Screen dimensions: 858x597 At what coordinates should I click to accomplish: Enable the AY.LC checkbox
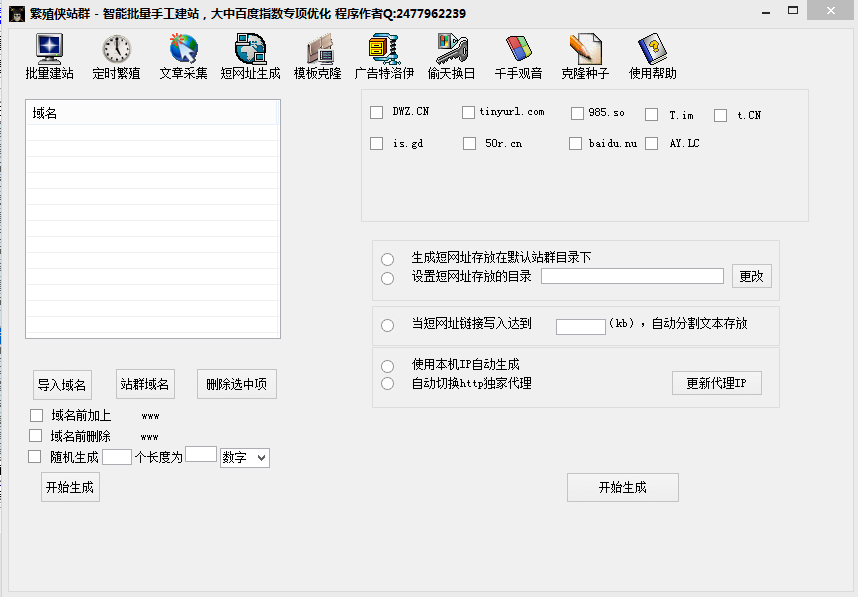[x=652, y=143]
